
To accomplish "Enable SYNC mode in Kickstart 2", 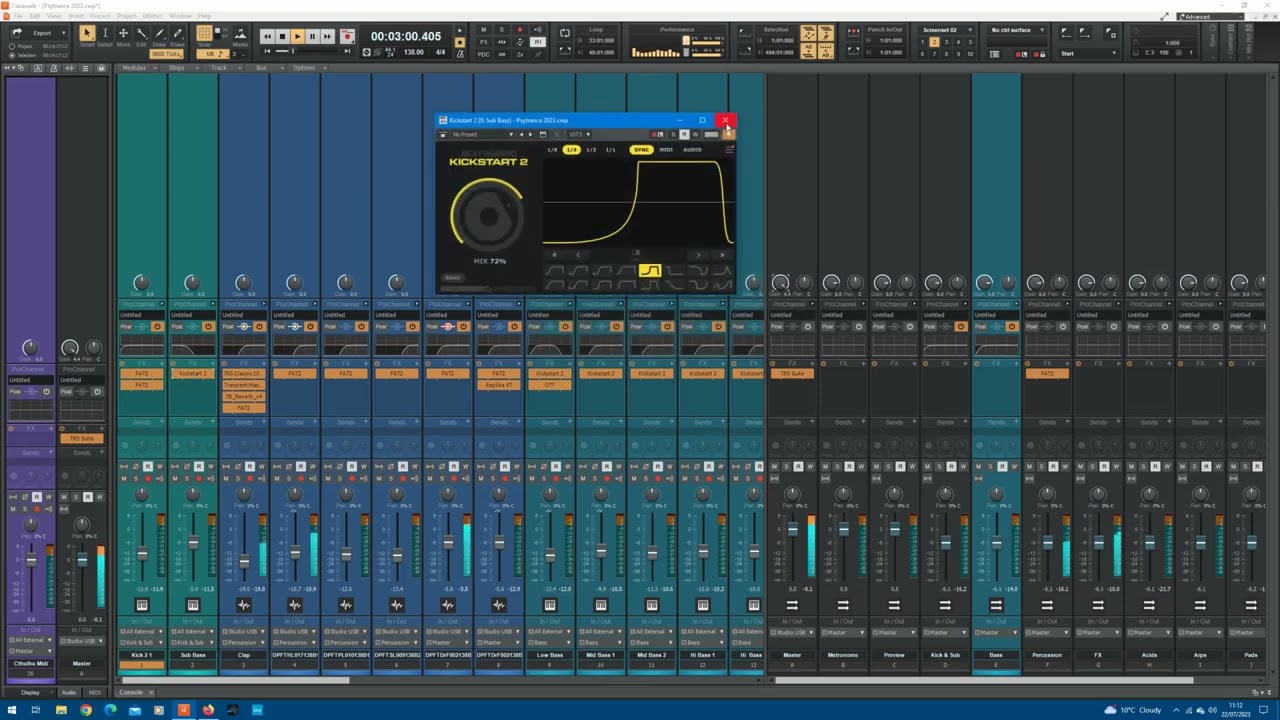I will point(641,150).
